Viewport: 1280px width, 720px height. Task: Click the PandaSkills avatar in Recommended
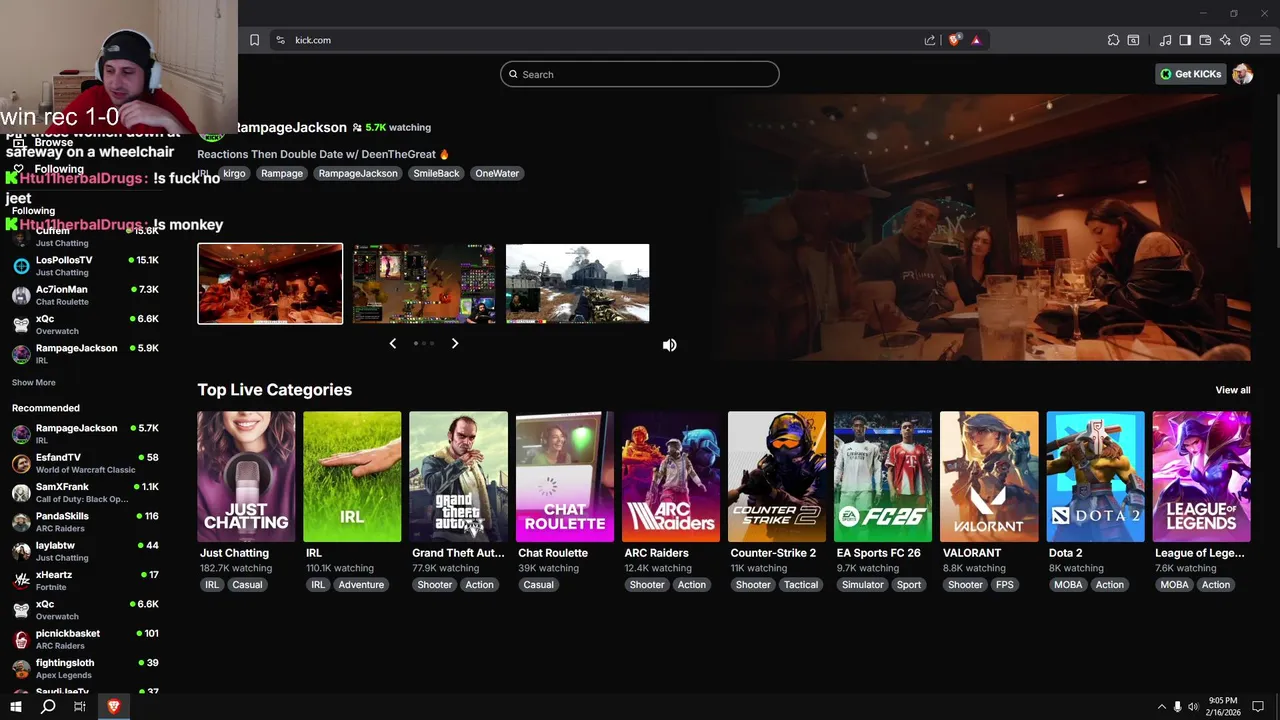(x=21, y=522)
